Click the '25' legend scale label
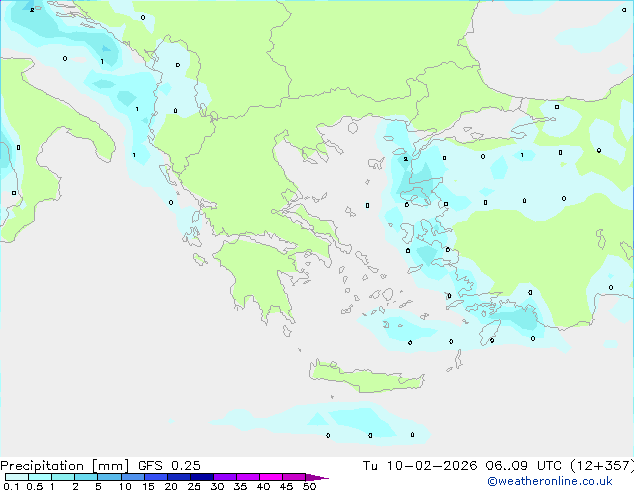The width and height of the screenshot is (634, 490). tap(194, 486)
